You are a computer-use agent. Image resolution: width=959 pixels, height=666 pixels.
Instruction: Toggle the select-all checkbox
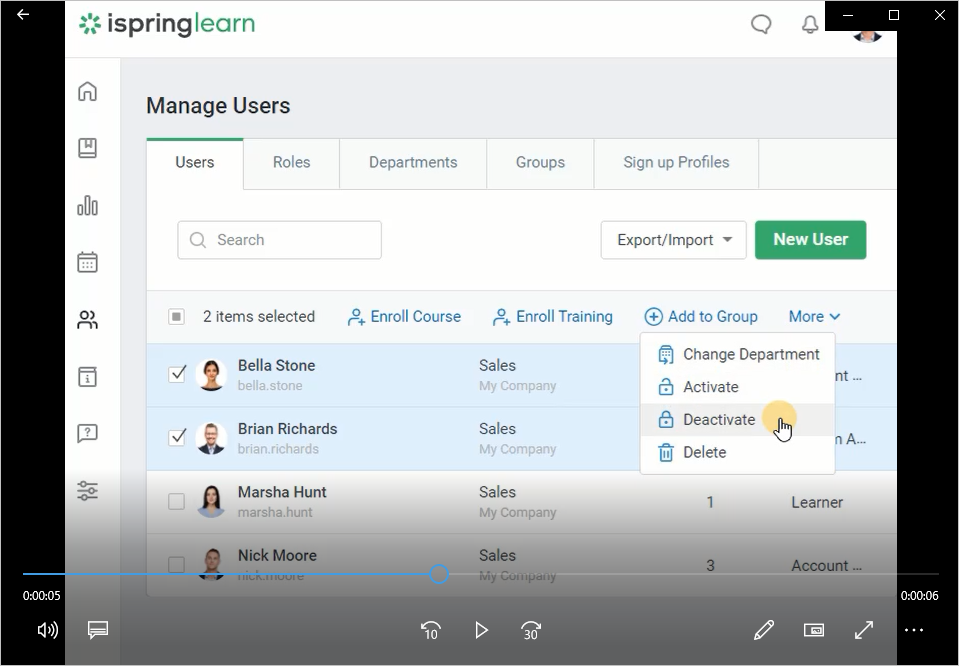(x=176, y=316)
